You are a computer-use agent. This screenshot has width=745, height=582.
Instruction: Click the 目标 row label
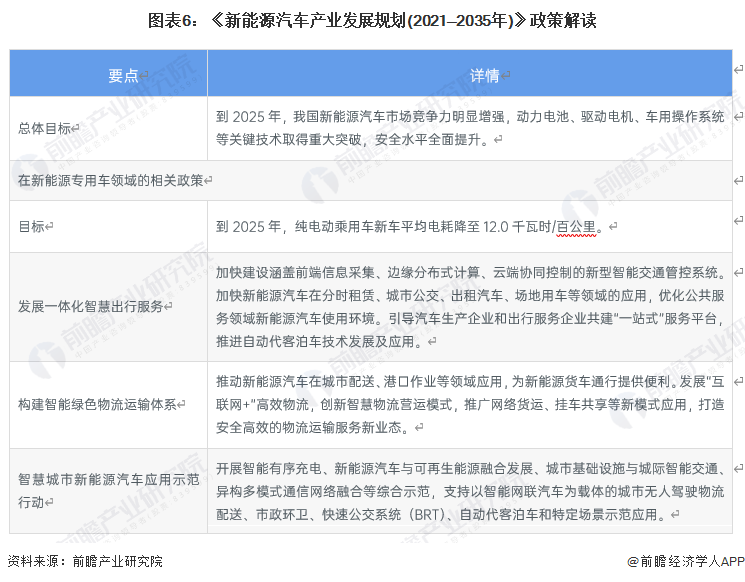[x=34, y=227]
